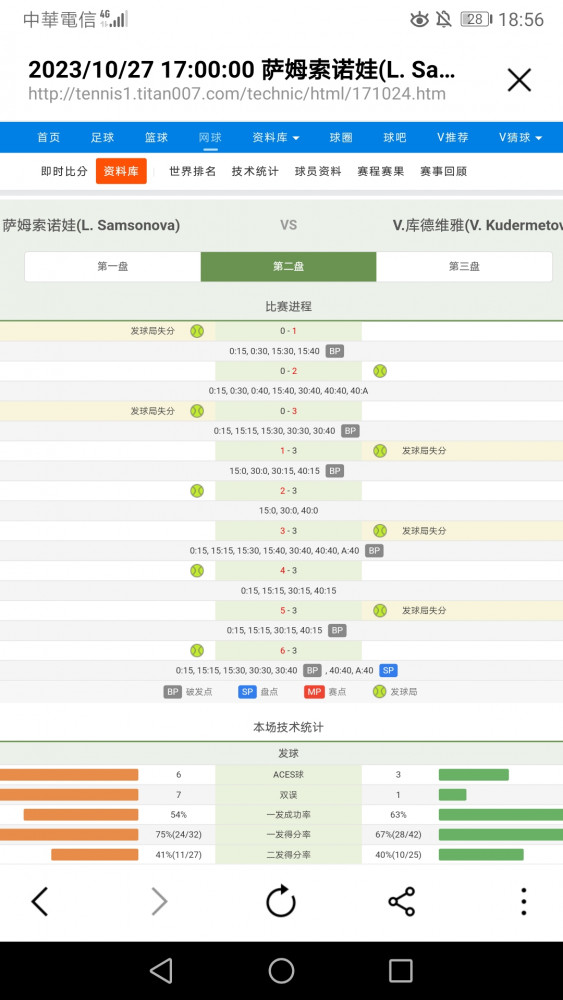Expand the V猜球 dropdown menu

click(x=520, y=137)
